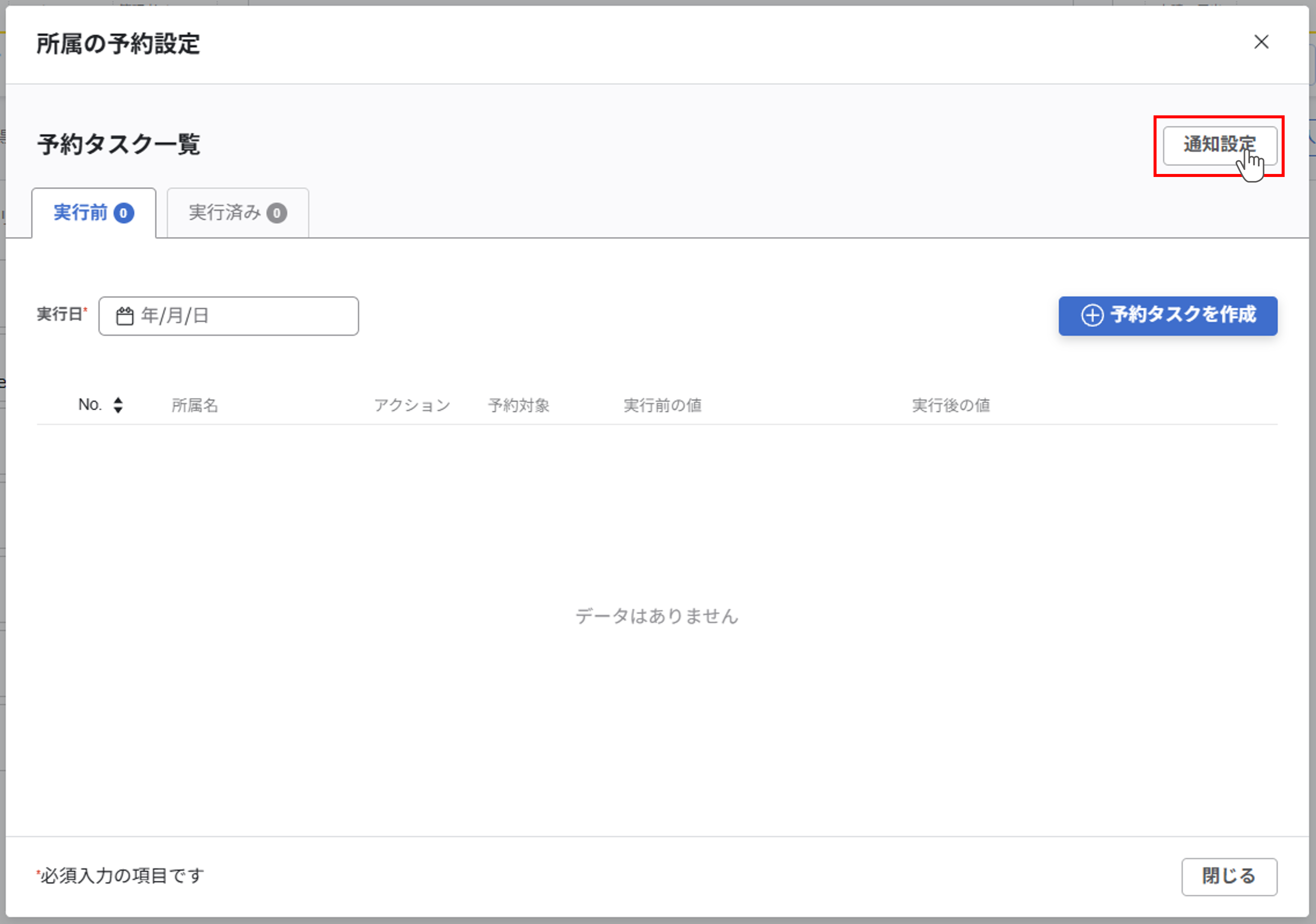Click the データはありません empty message
The width and height of the screenshot is (1316, 924).
pos(657,616)
